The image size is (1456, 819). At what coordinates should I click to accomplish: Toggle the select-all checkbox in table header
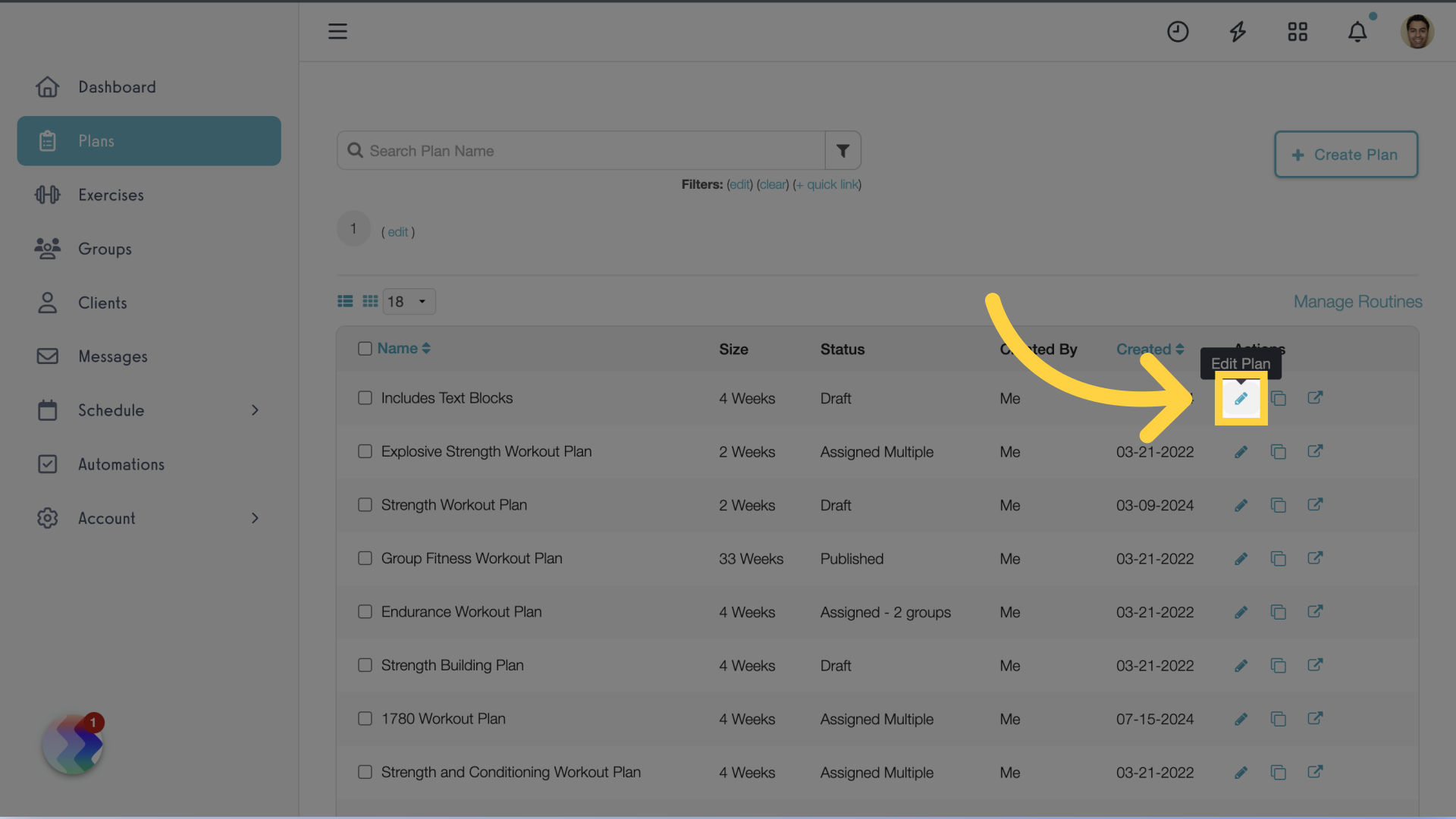[x=365, y=347]
